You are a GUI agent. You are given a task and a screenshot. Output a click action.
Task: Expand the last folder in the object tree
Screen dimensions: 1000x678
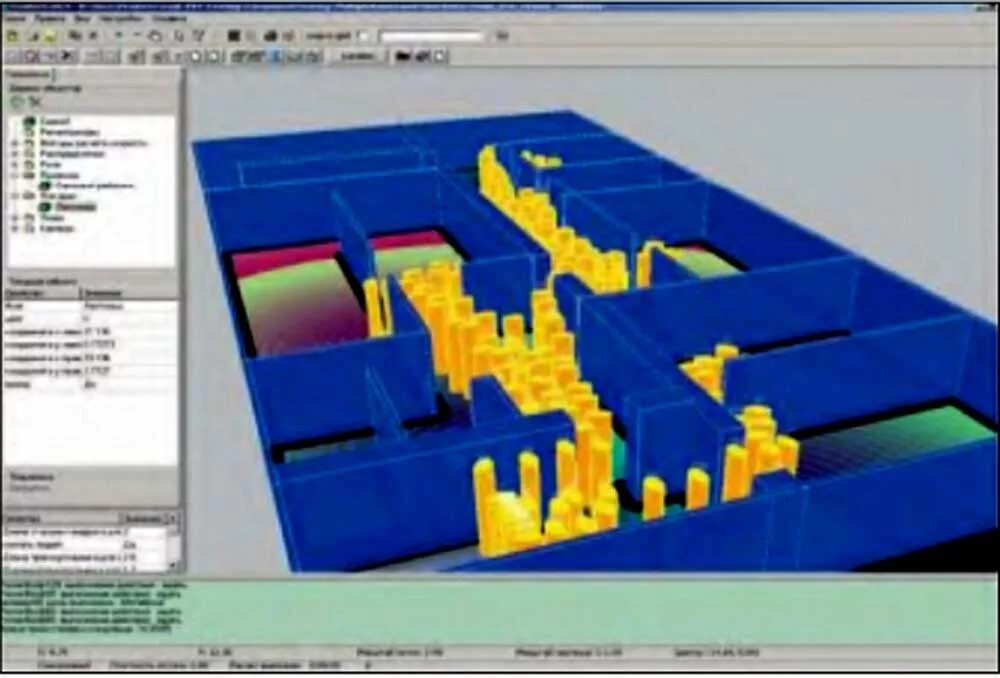coord(15,228)
